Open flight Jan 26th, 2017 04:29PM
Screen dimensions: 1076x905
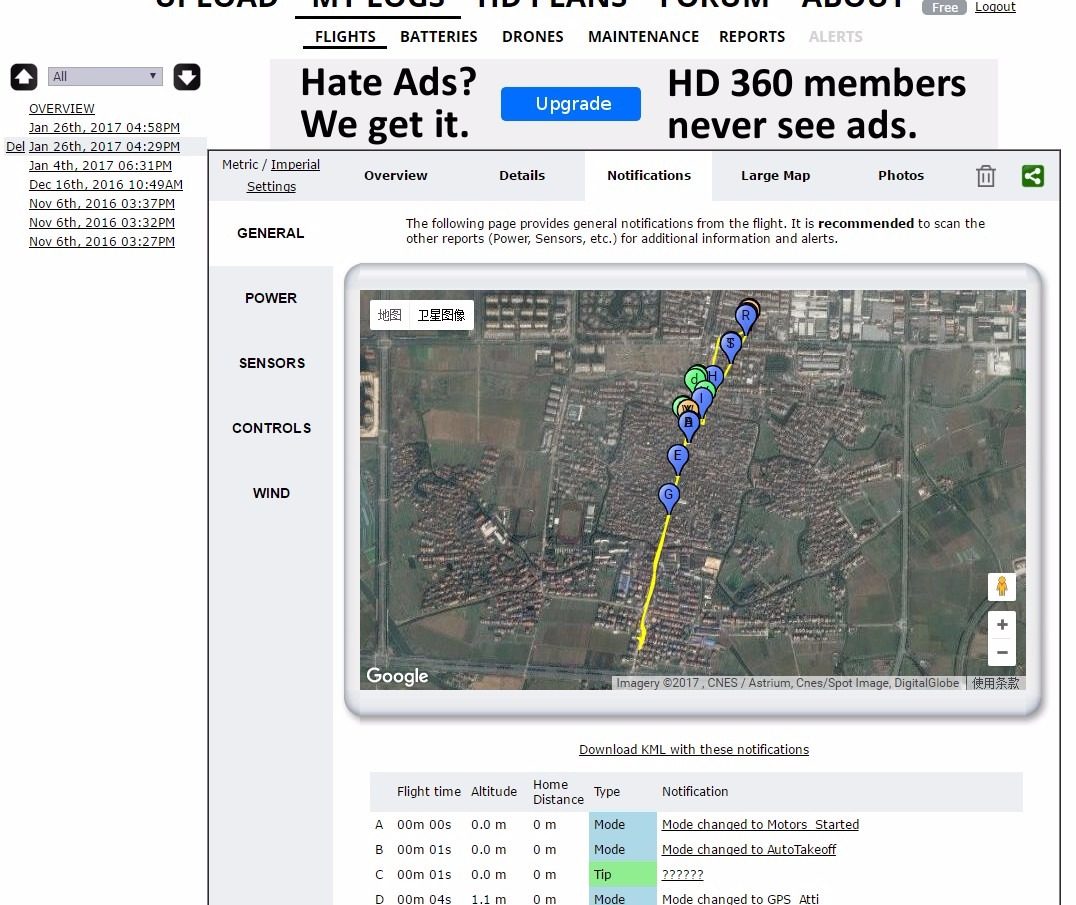click(x=104, y=147)
